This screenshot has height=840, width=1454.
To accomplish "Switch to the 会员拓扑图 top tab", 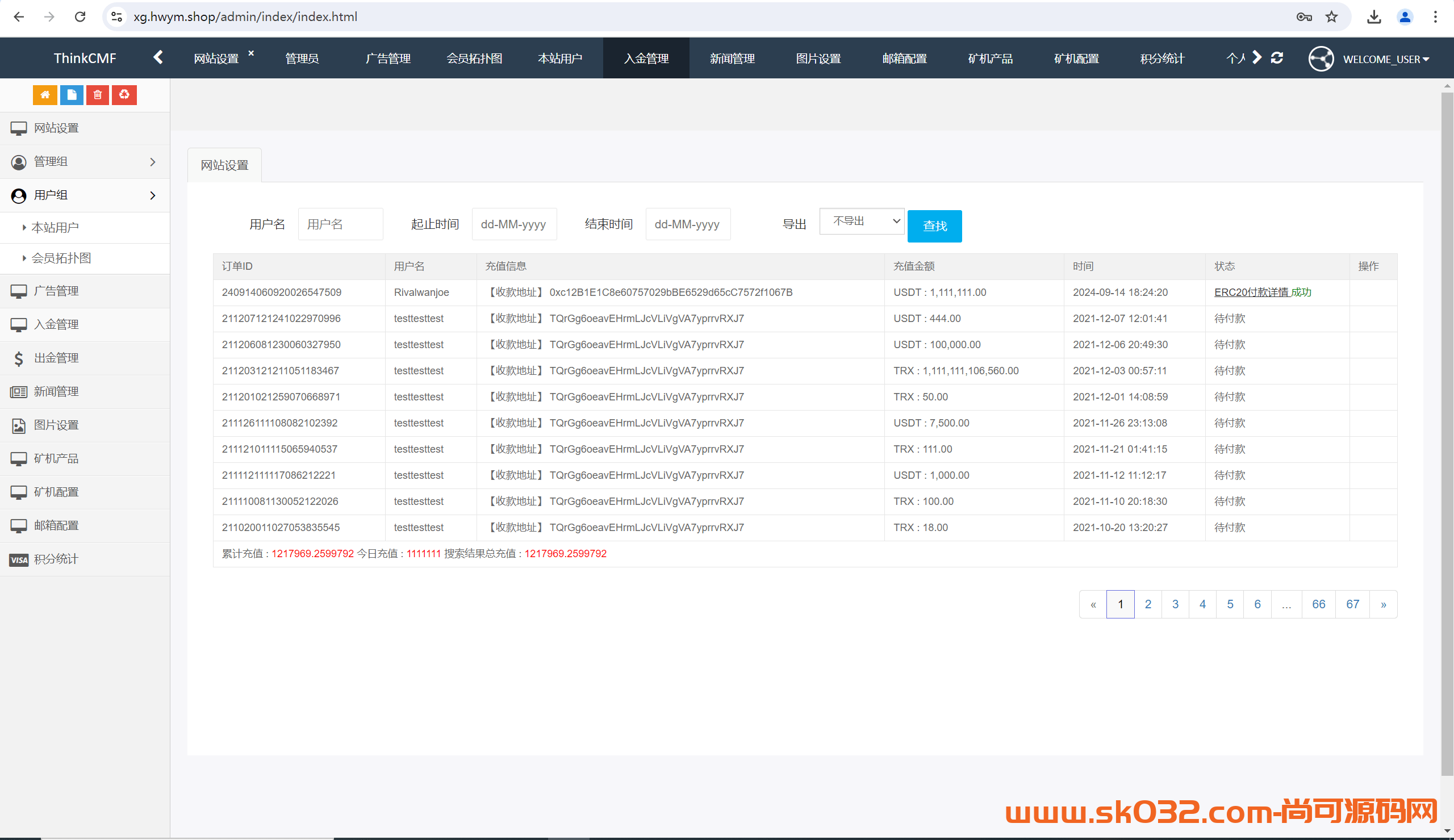I will pos(474,58).
